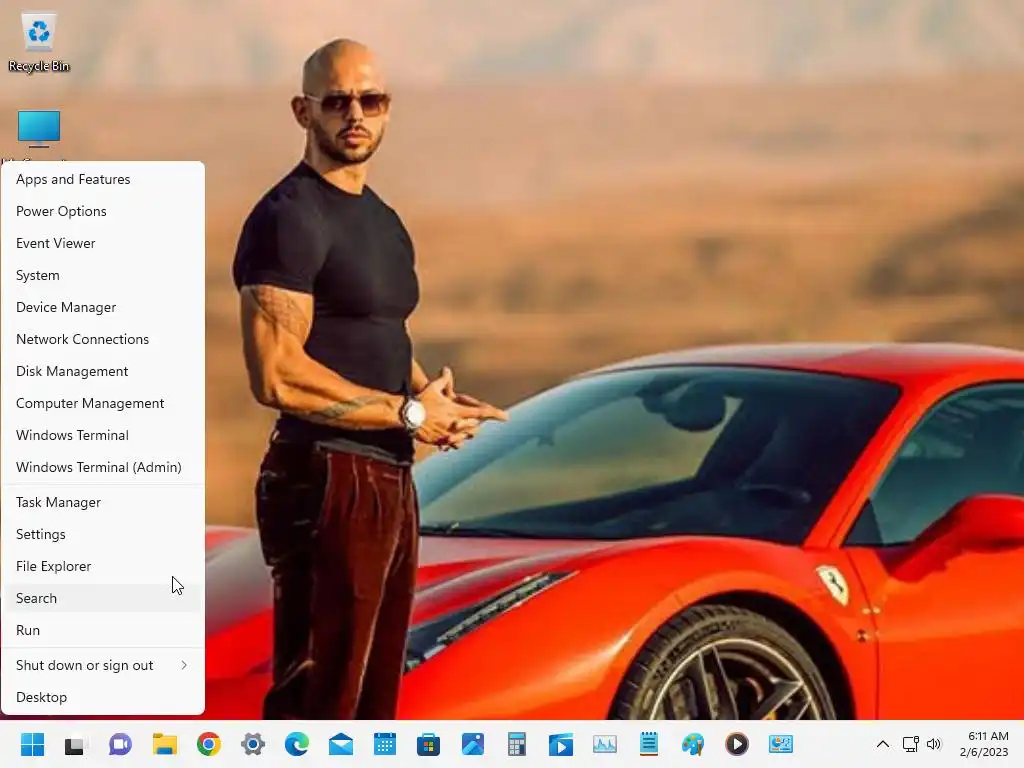This screenshot has height=768, width=1024.
Task: Open Disk Management
Action: coord(103,371)
